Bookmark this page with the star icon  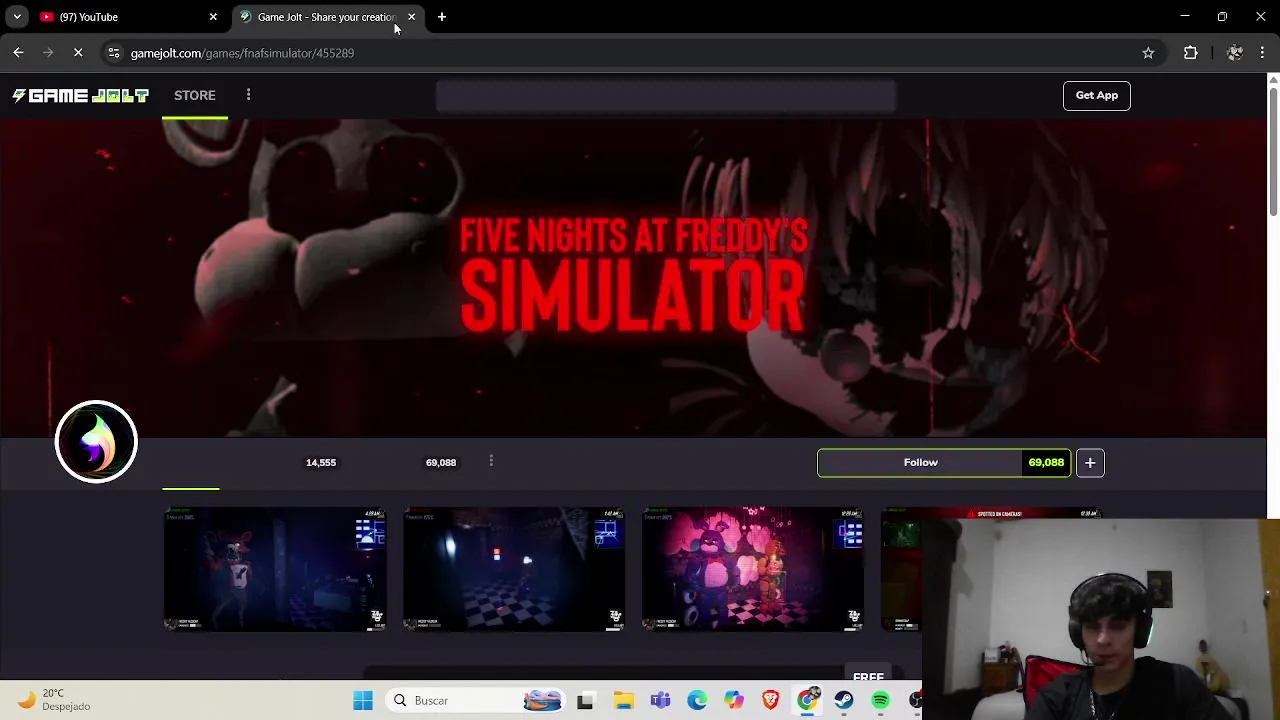click(x=1148, y=53)
